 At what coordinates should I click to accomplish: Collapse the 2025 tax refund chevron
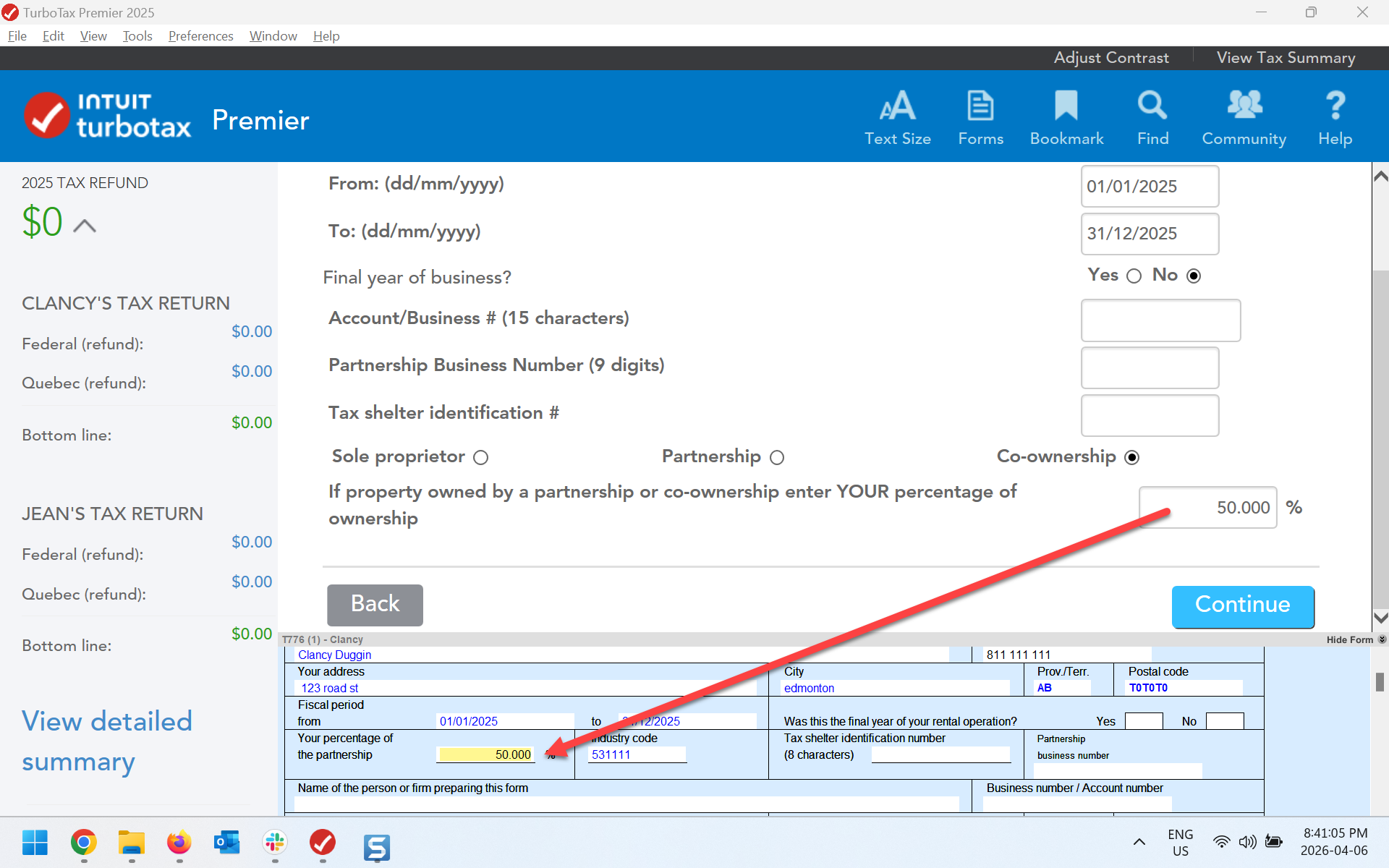click(85, 226)
